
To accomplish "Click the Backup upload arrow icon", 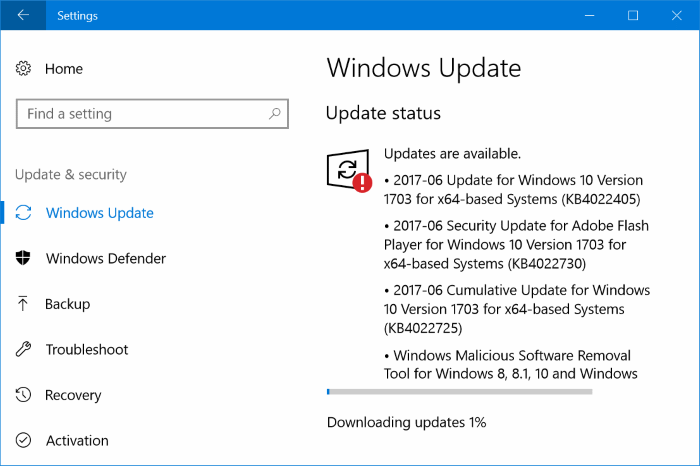I will (24, 304).
